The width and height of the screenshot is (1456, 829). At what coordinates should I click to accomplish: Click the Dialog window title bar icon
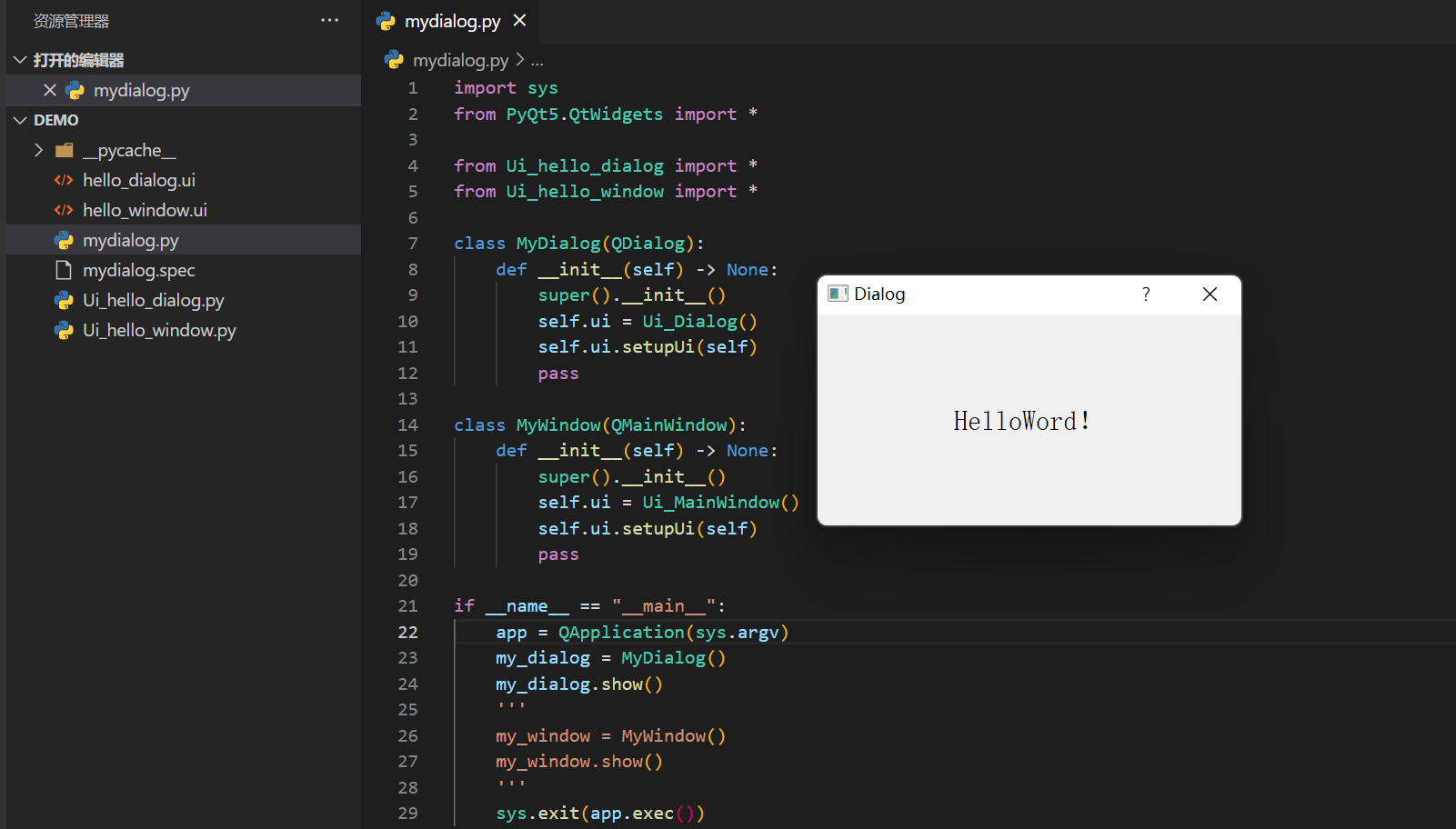[x=838, y=294]
